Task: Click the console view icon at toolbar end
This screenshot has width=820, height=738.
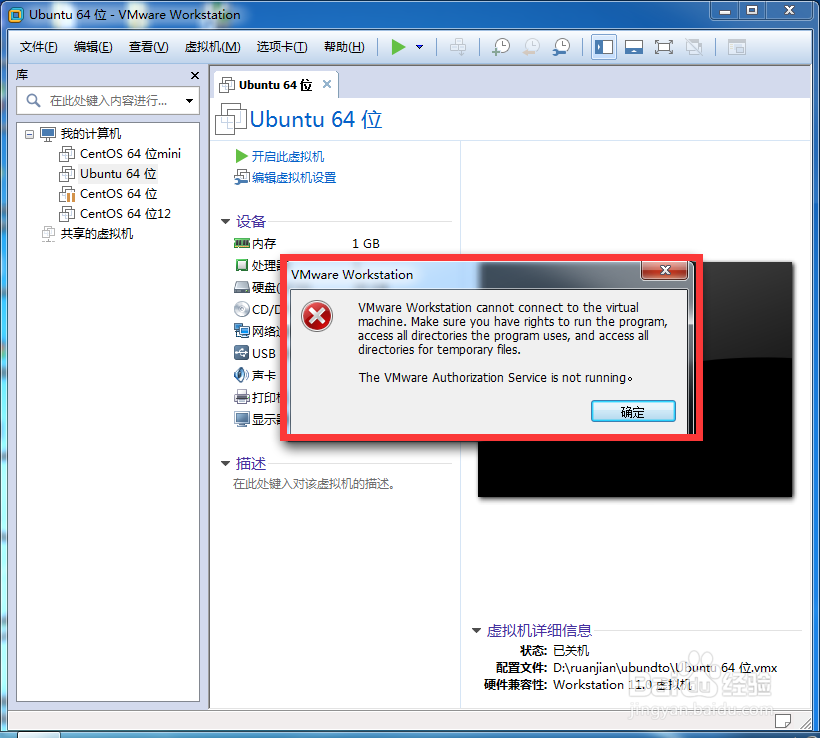Action: click(x=737, y=47)
